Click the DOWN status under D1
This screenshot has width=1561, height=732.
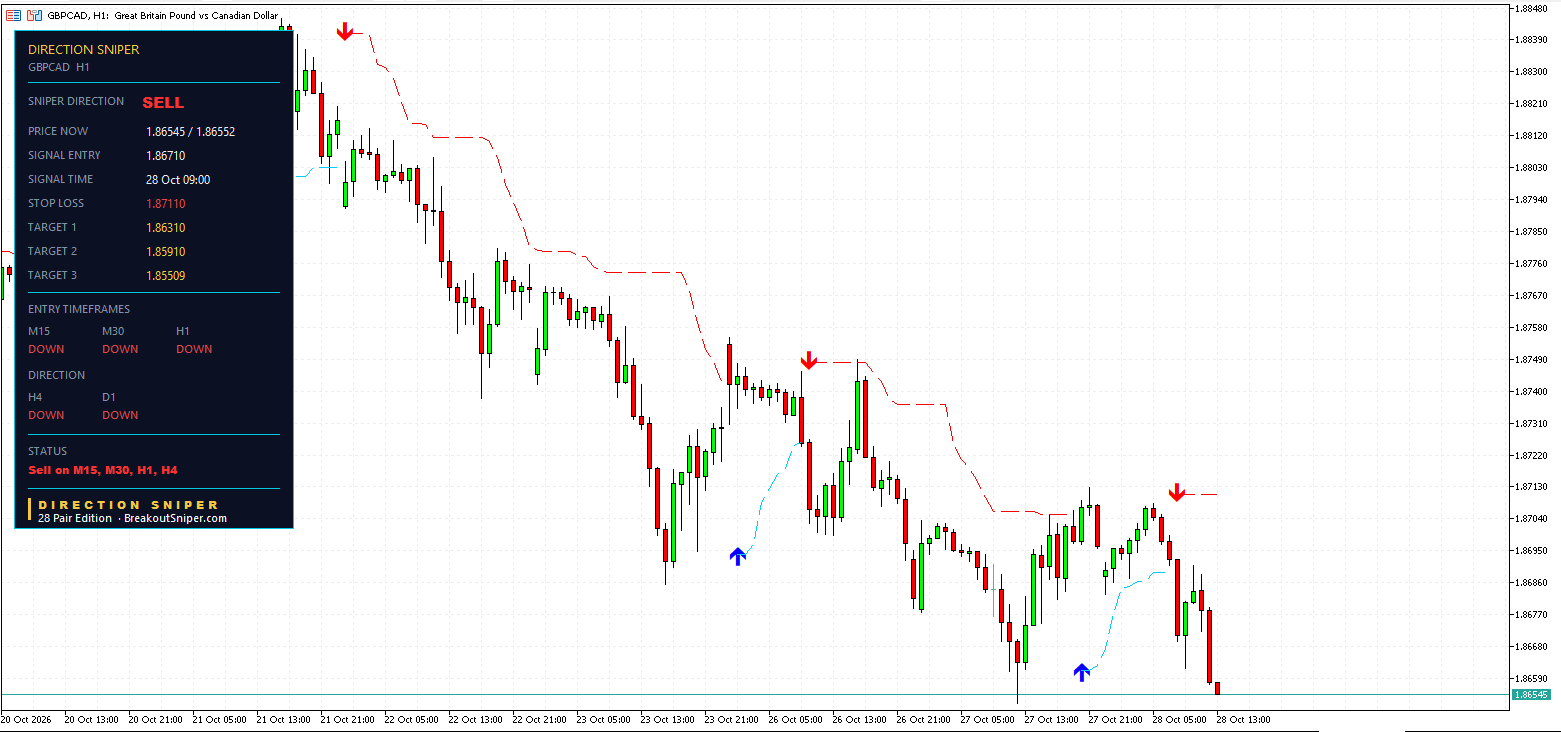click(120, 415)
